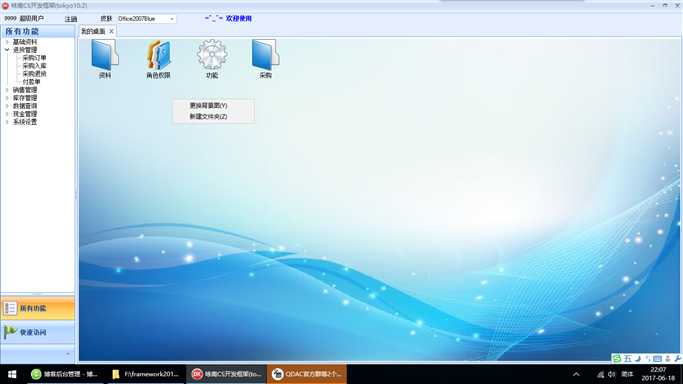
Task: Click the 五 wubi mode icon
Action: tap(627, 359)
